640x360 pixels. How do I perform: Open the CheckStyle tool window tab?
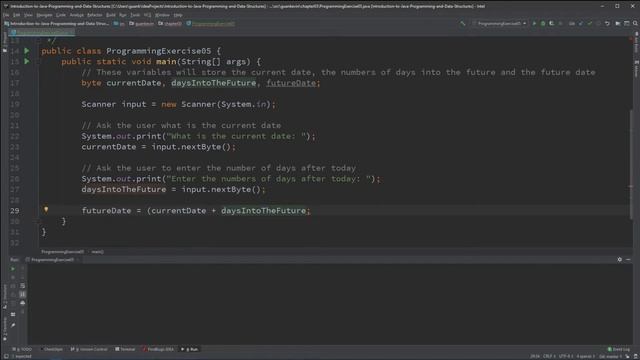[x=52, y=349]
